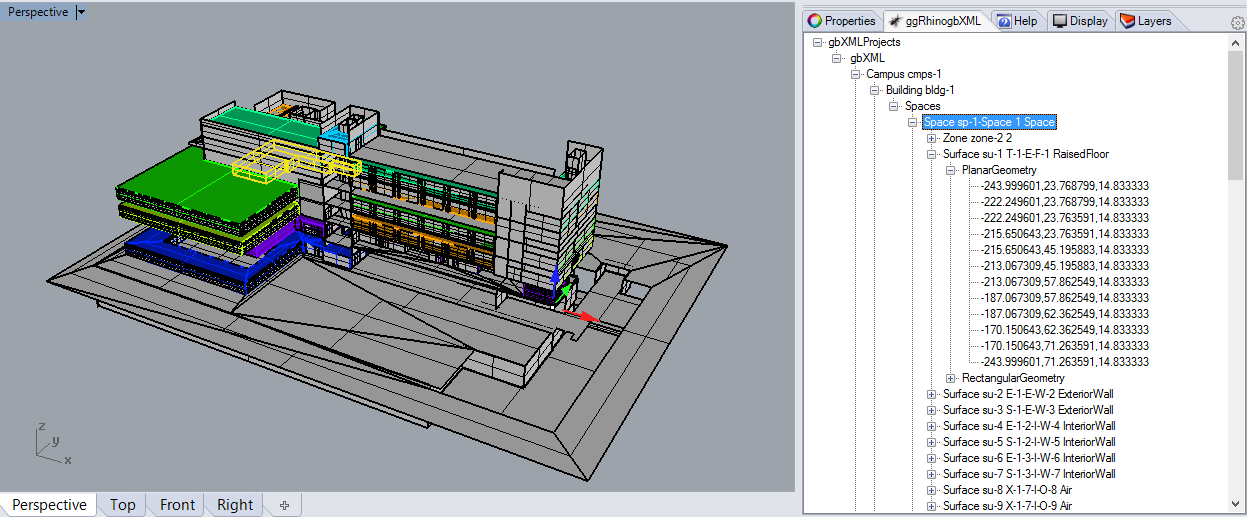
Task: Open the Perspective viewport title dropdown arrow
Action: click(x=81, y=12)
